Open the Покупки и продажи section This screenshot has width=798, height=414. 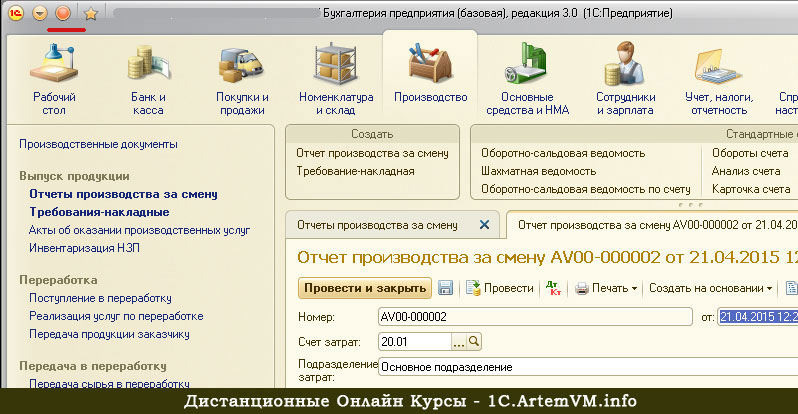click(242, 79)
